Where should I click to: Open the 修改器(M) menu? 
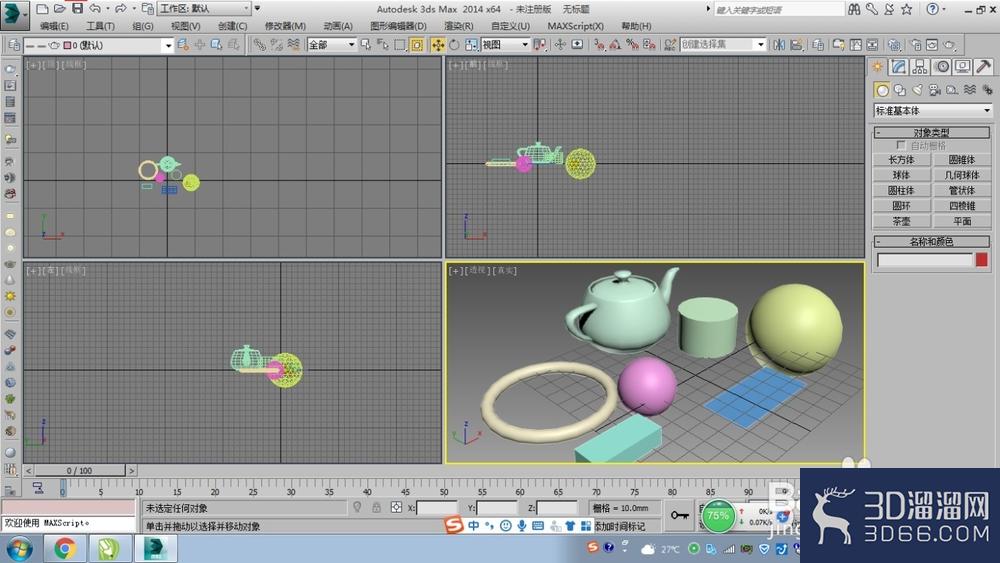285,26
